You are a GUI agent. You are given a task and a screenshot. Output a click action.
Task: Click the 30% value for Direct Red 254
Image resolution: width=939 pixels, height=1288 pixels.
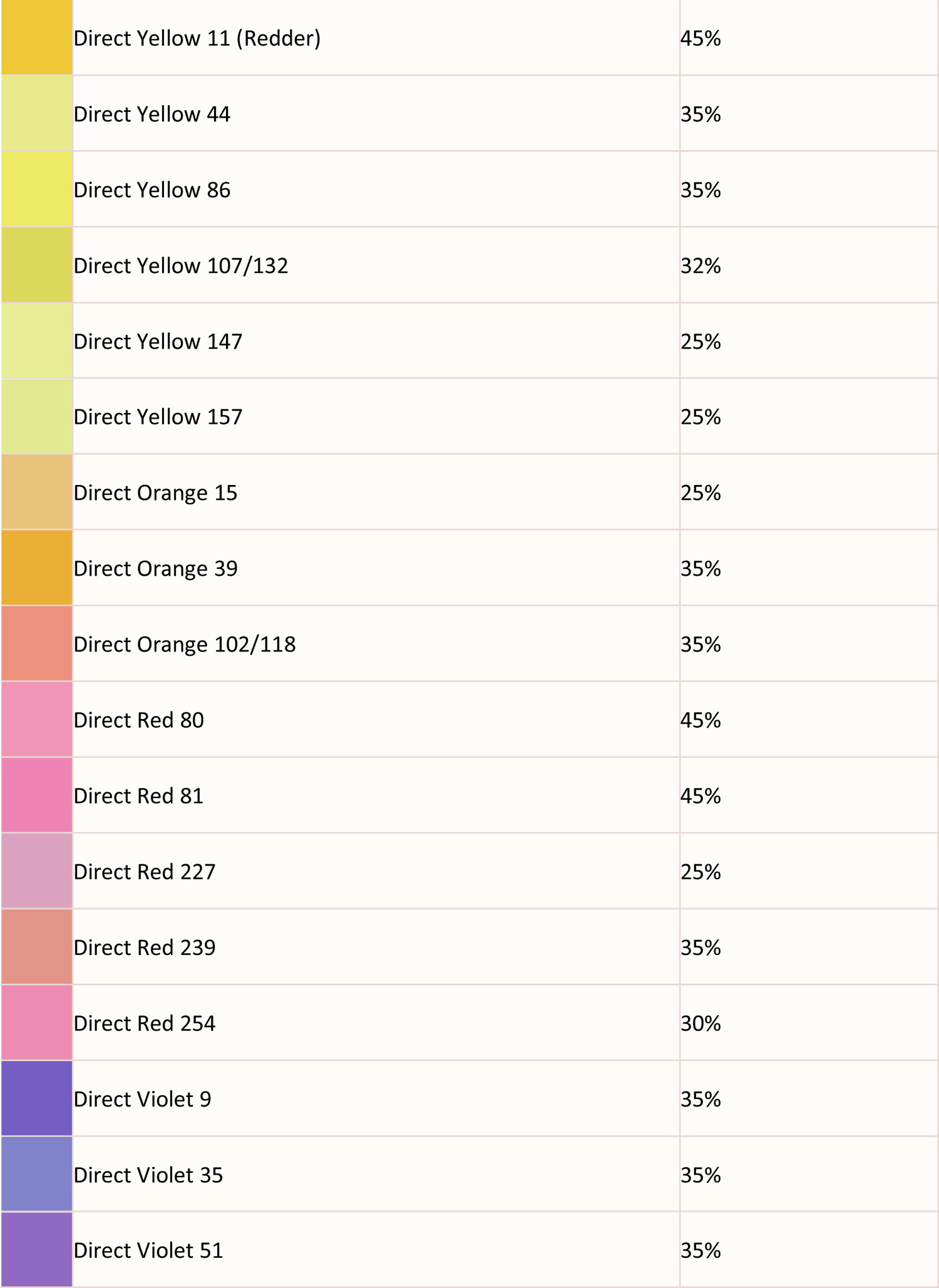click(x=701, y=1023)
